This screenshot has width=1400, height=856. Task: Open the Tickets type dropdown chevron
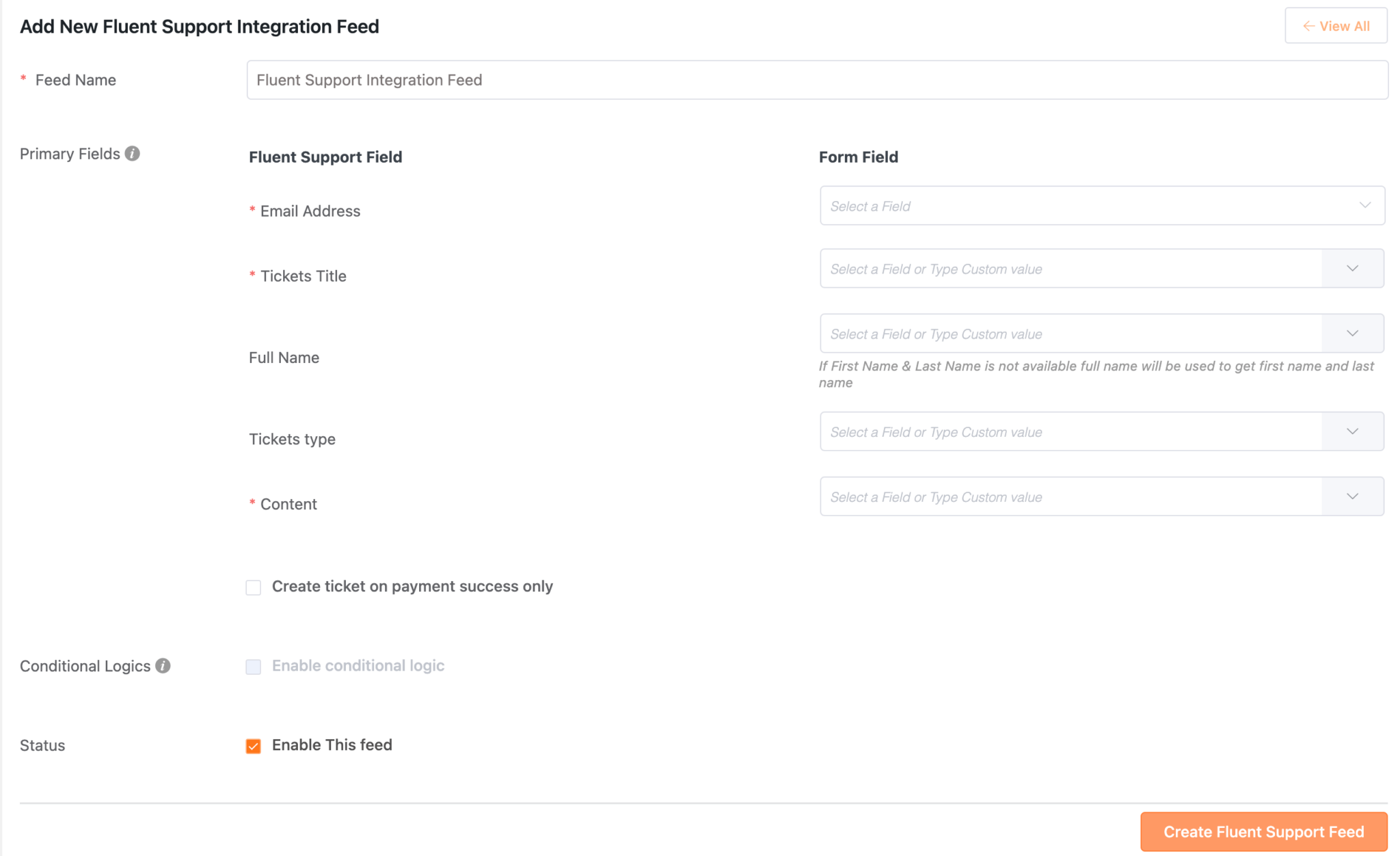click(x=1351, y=431)
